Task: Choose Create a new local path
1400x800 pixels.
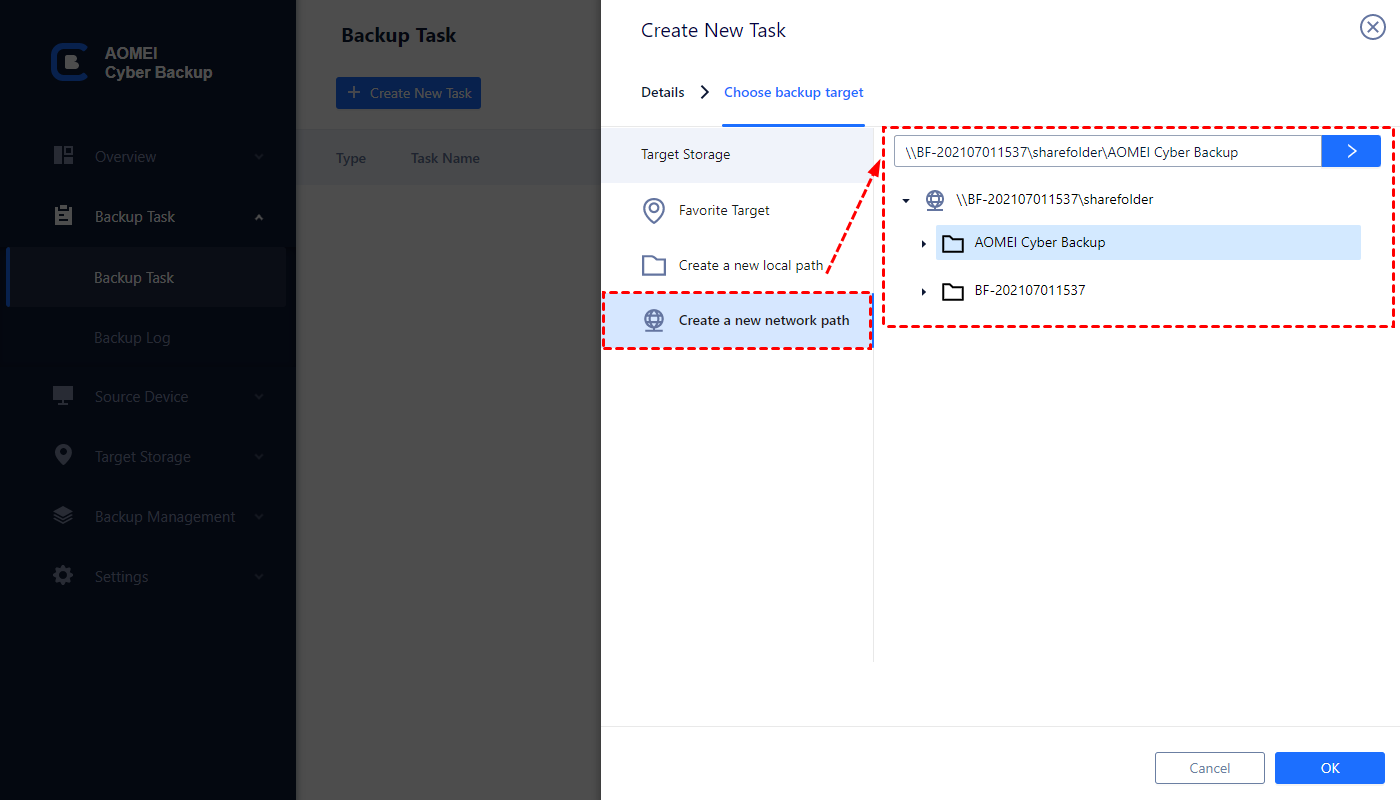Action: (737, 265)
